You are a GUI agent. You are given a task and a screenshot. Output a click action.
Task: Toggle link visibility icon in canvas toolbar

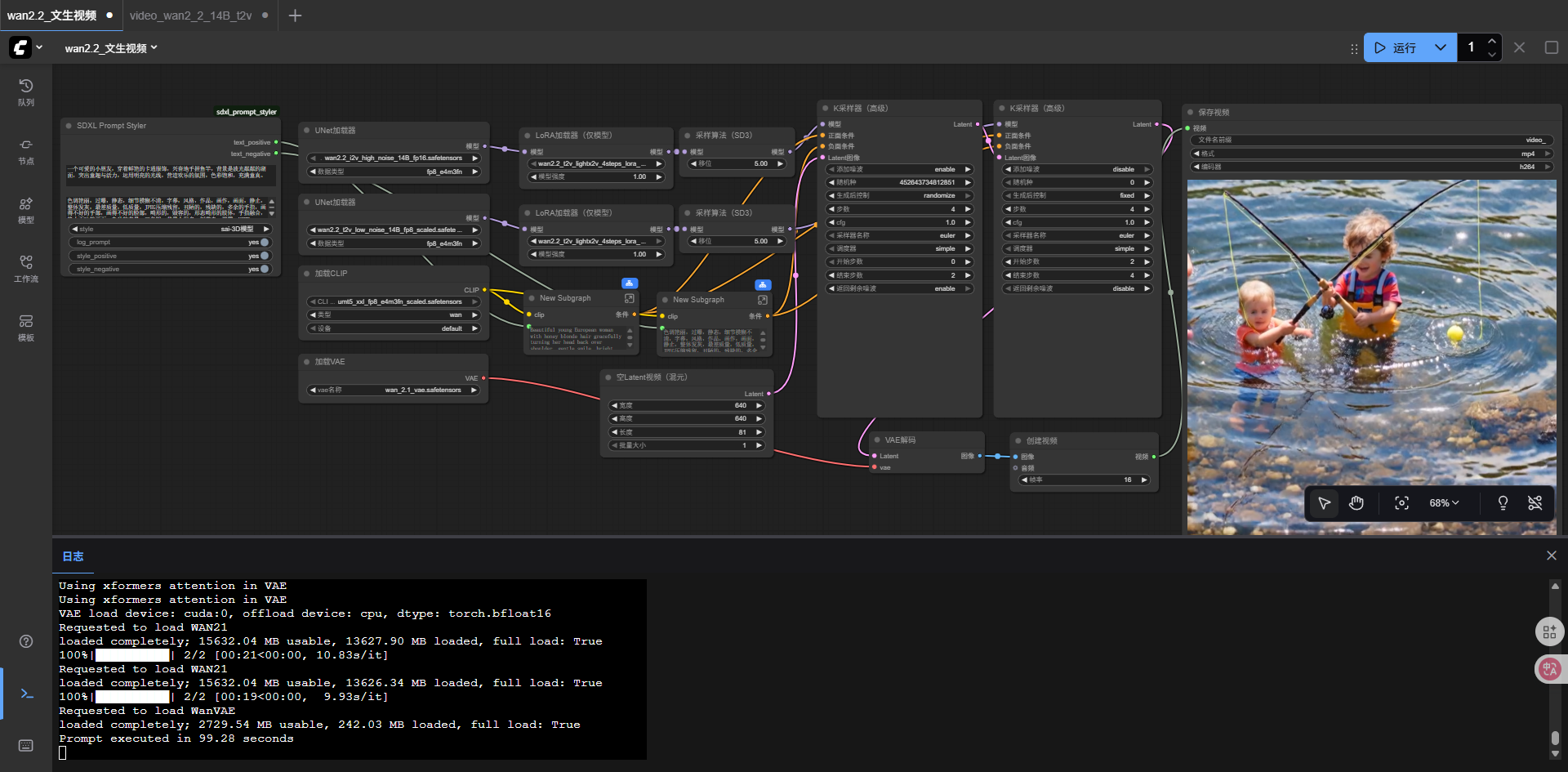(x=1535, y=503)
